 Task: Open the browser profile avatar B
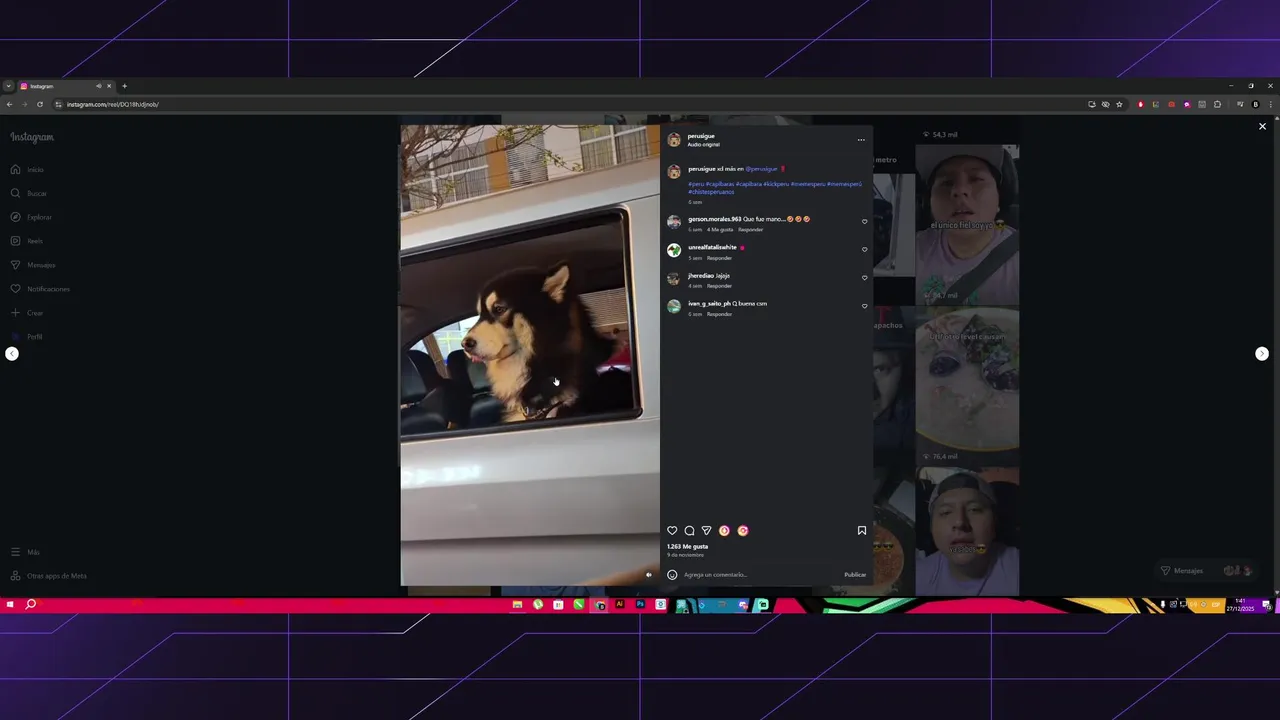click(1256, 104)
